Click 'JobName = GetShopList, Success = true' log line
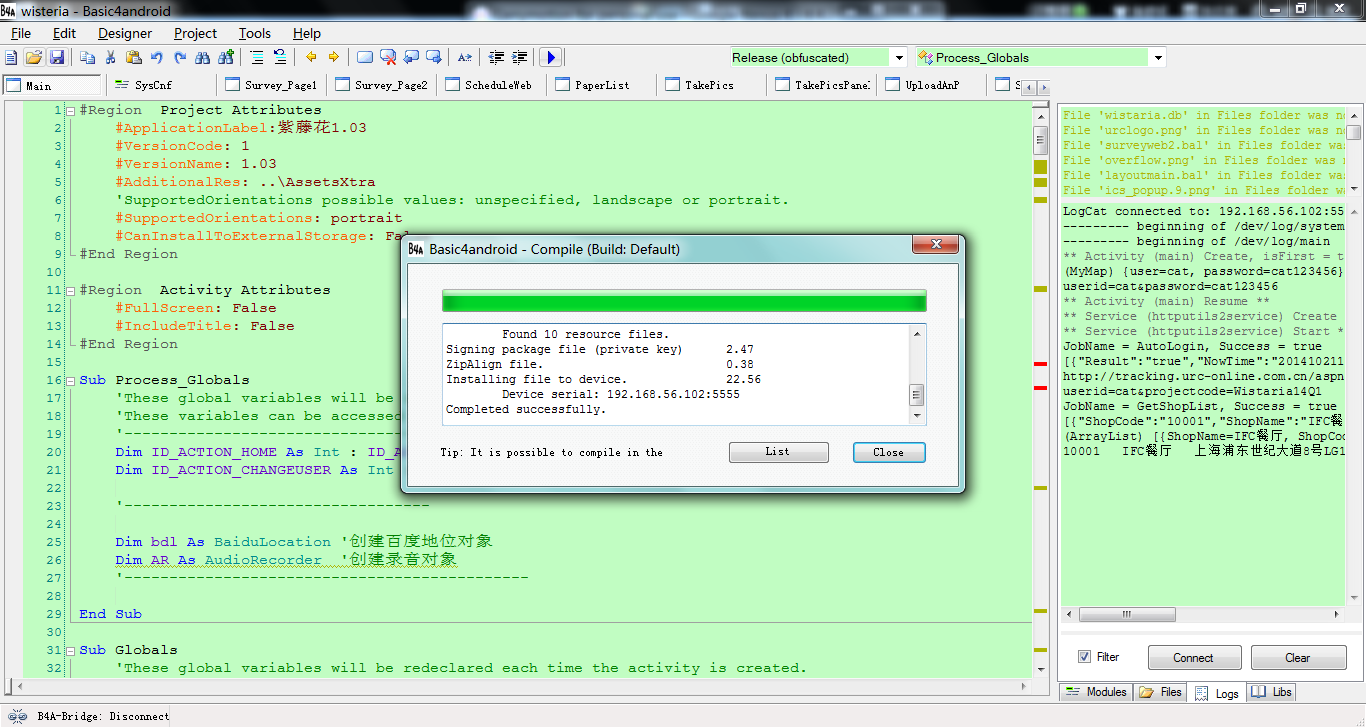This screenshot has height=727, width=1366. tap(1192, 406)
